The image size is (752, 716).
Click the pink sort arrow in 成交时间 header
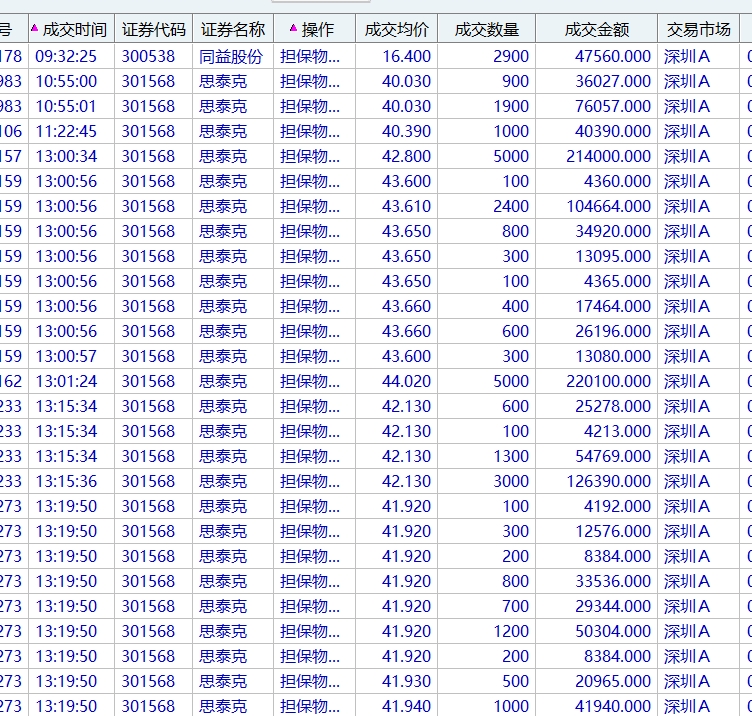pyautogui.click(x=34, y=28)
